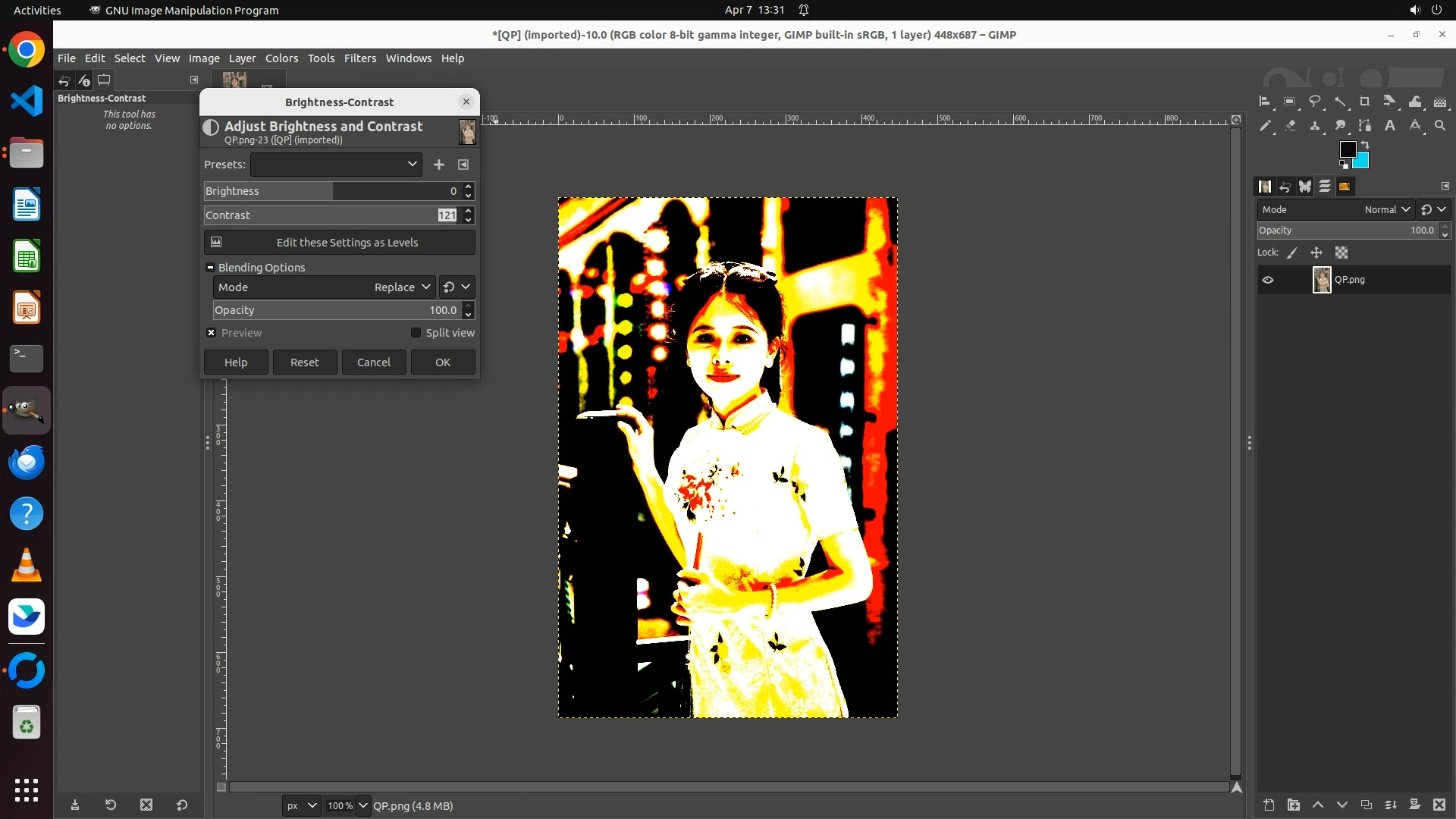This screenshot has width=1456, height=819.
Task: Open the blending Mode Replace dropdown
Action: (x=402, y=287)
